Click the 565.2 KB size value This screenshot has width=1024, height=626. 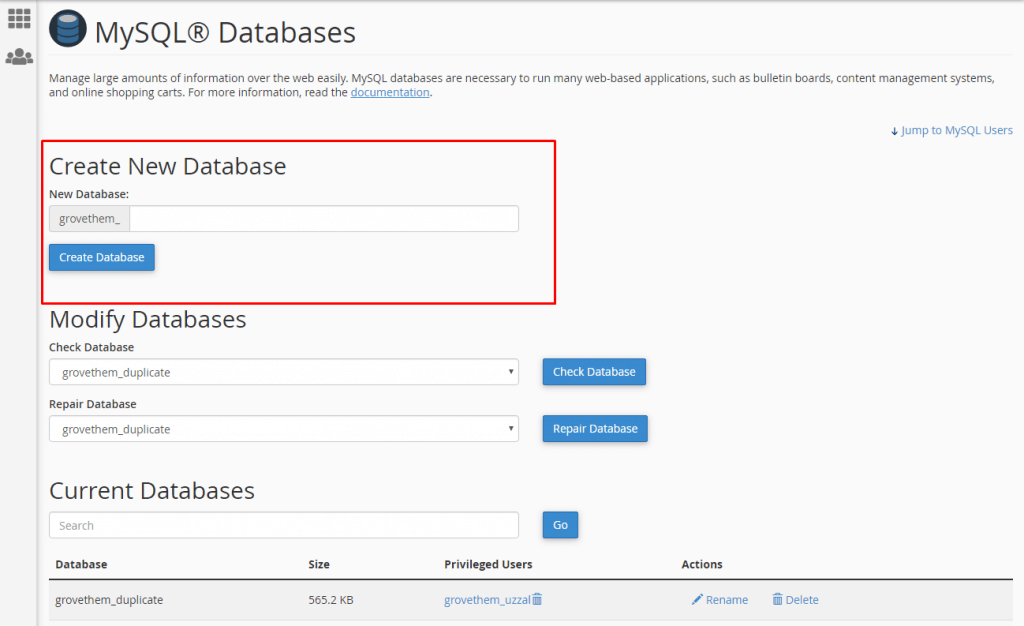point(331,599)
